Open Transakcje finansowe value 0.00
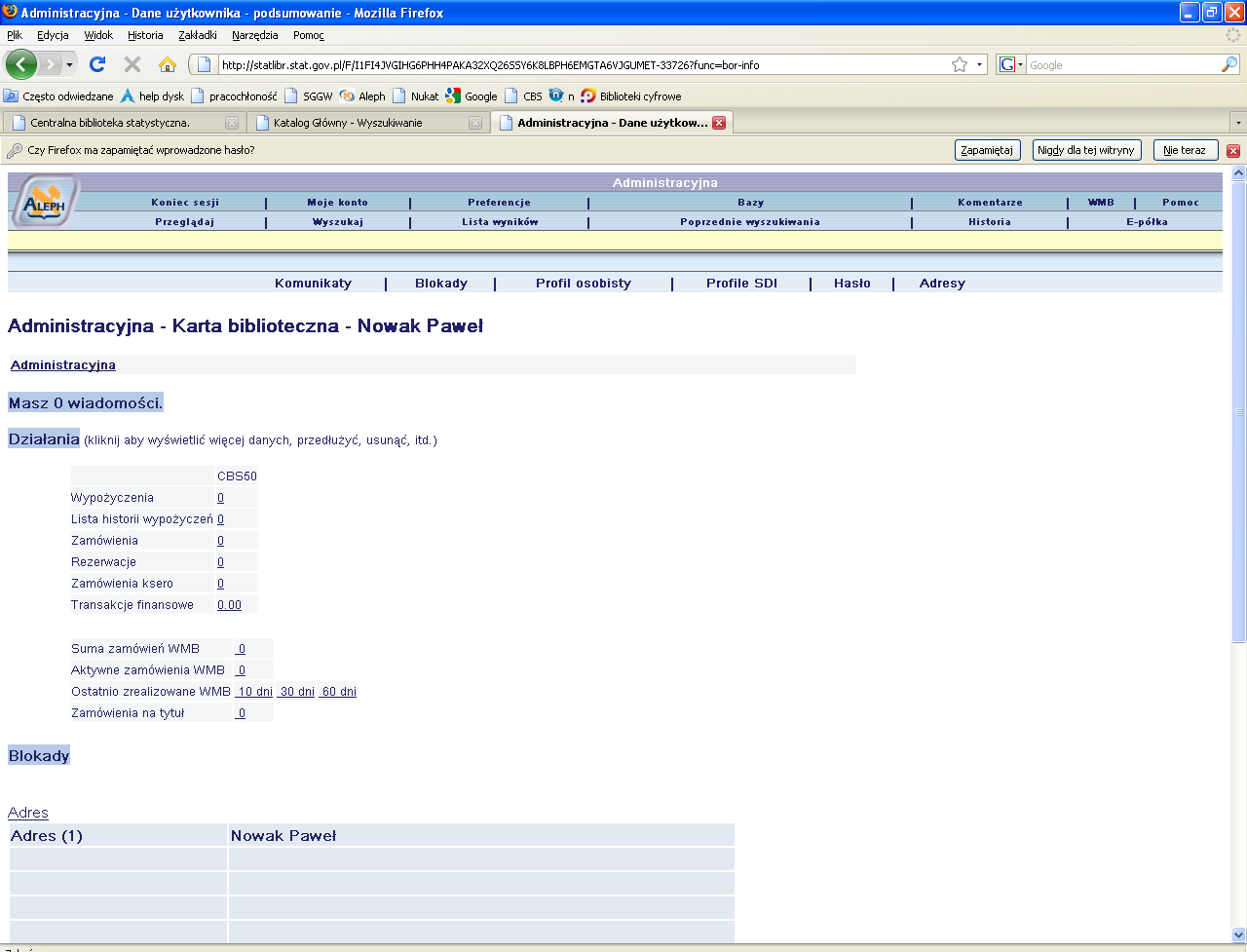The width and height of the screenshot is (1247, 952). (229, 605)
